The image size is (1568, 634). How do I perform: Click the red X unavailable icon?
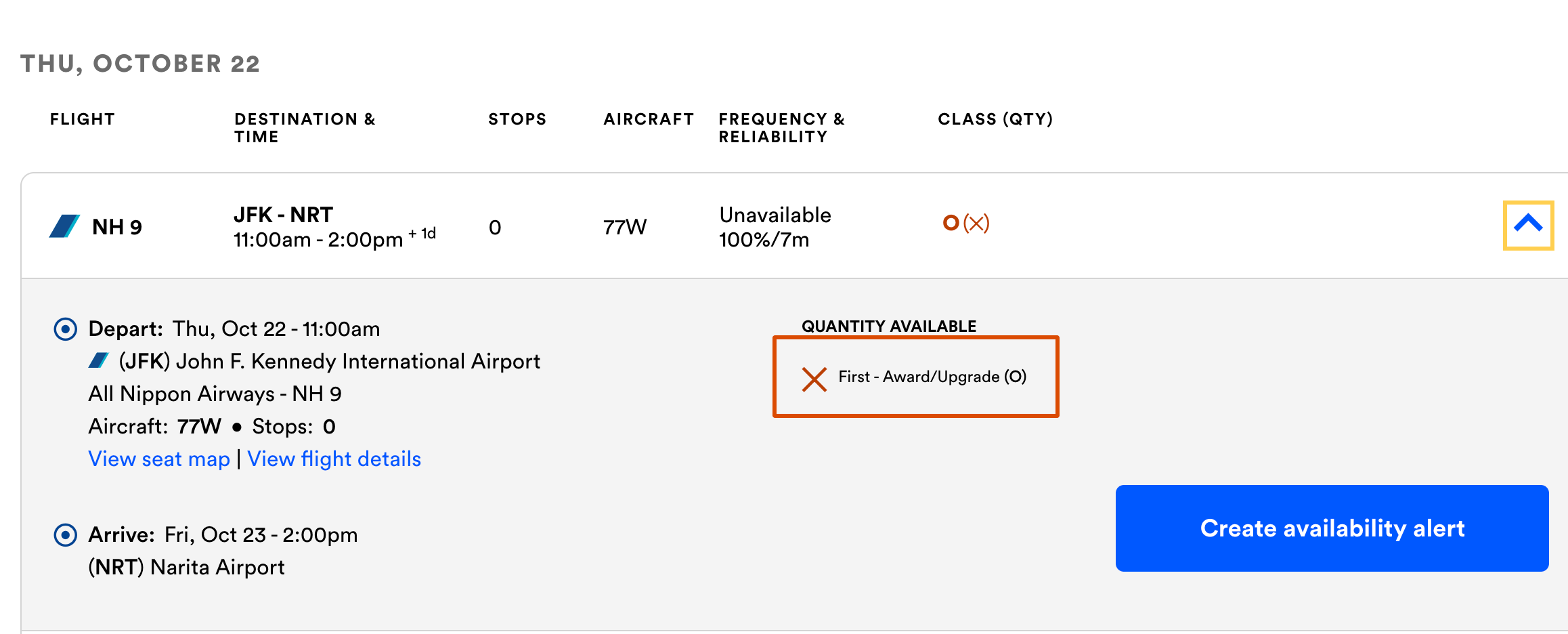pos(814,379)
